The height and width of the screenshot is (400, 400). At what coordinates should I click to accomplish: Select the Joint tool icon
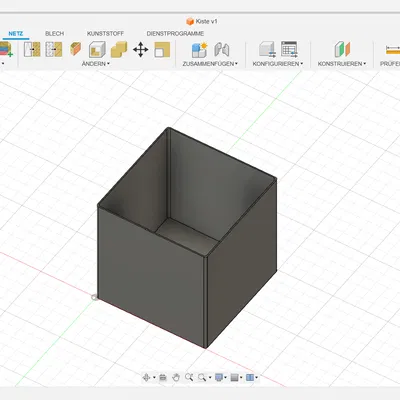pos(222,50)
